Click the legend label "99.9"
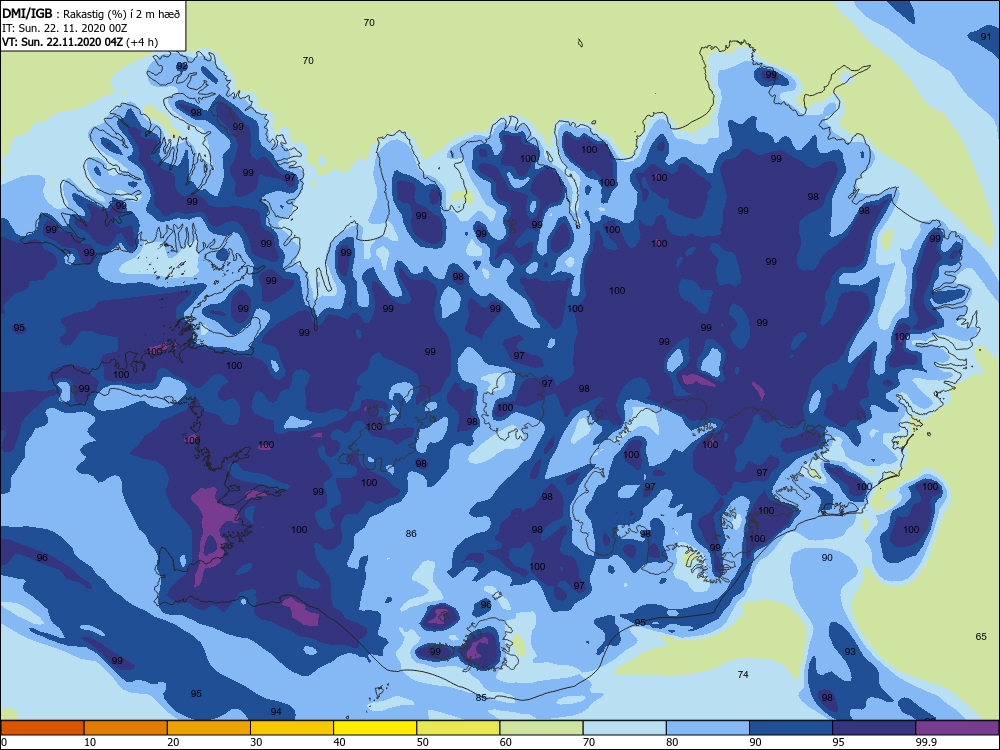1000x750 pixels. pos(926,742)
